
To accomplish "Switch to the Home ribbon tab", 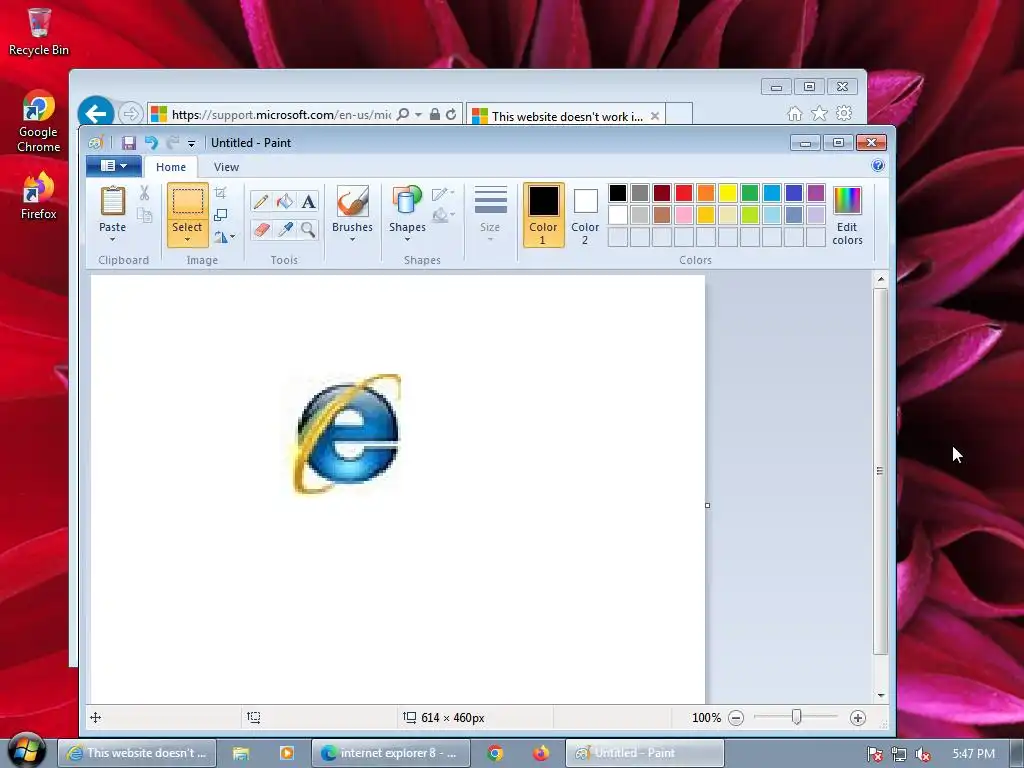I will pyautogui.click(x=170, y=167).
